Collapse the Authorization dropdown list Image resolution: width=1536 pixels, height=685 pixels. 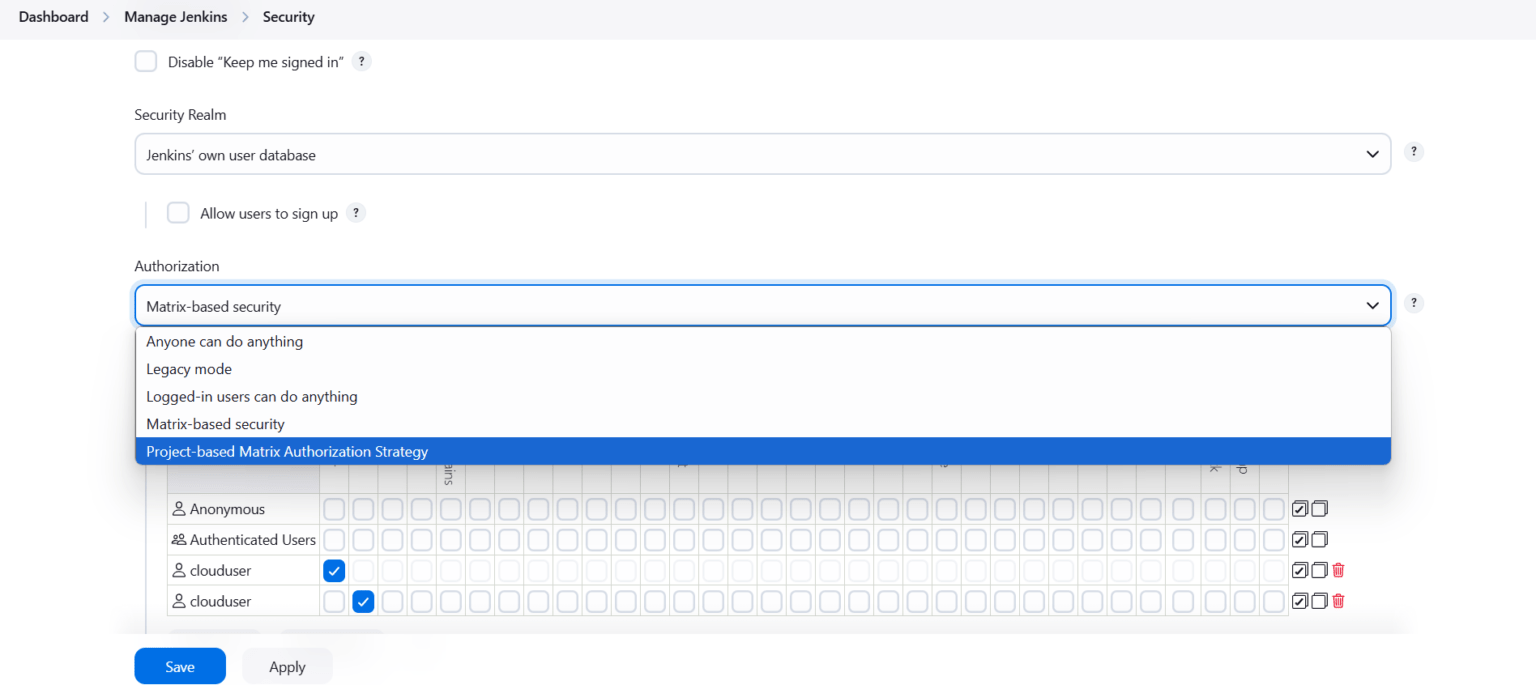[x=1372, y=305]
